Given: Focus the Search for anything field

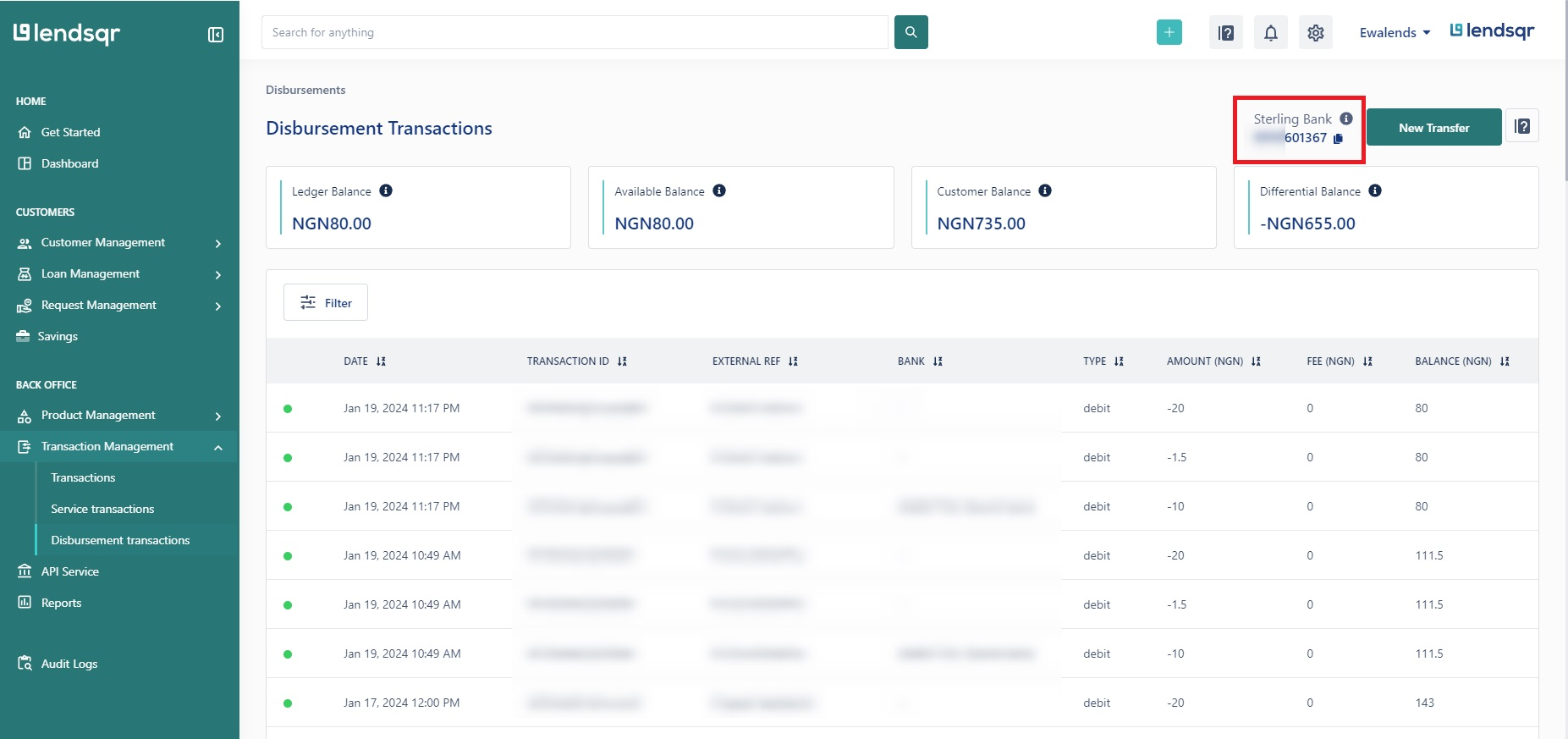Looking at the screenshot, I should point(575,32).
